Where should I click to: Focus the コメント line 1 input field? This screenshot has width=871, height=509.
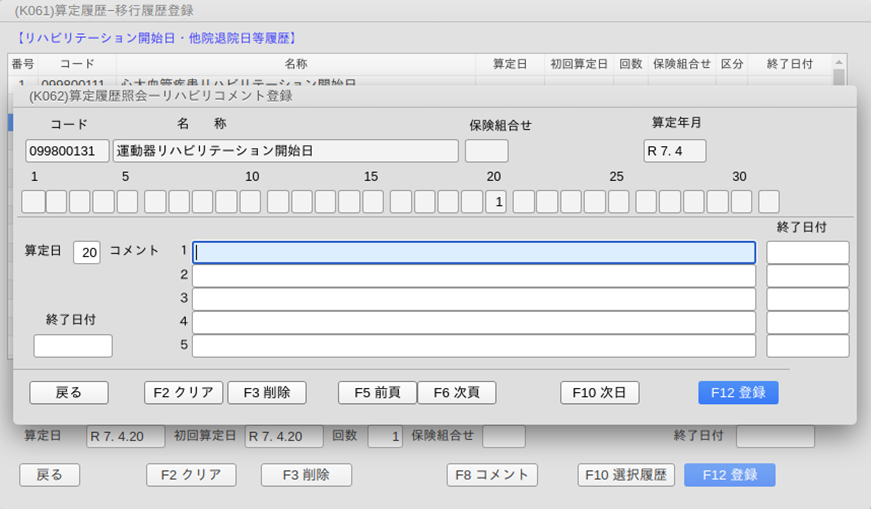473,252
